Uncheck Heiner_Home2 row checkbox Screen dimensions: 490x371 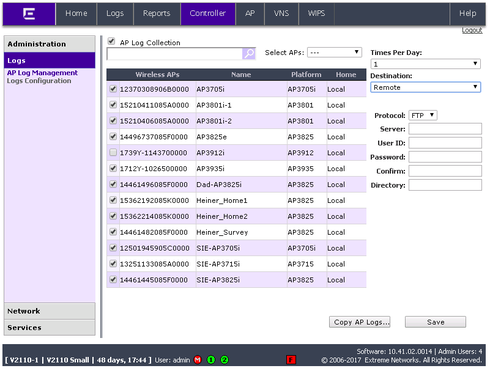[113, 216]
